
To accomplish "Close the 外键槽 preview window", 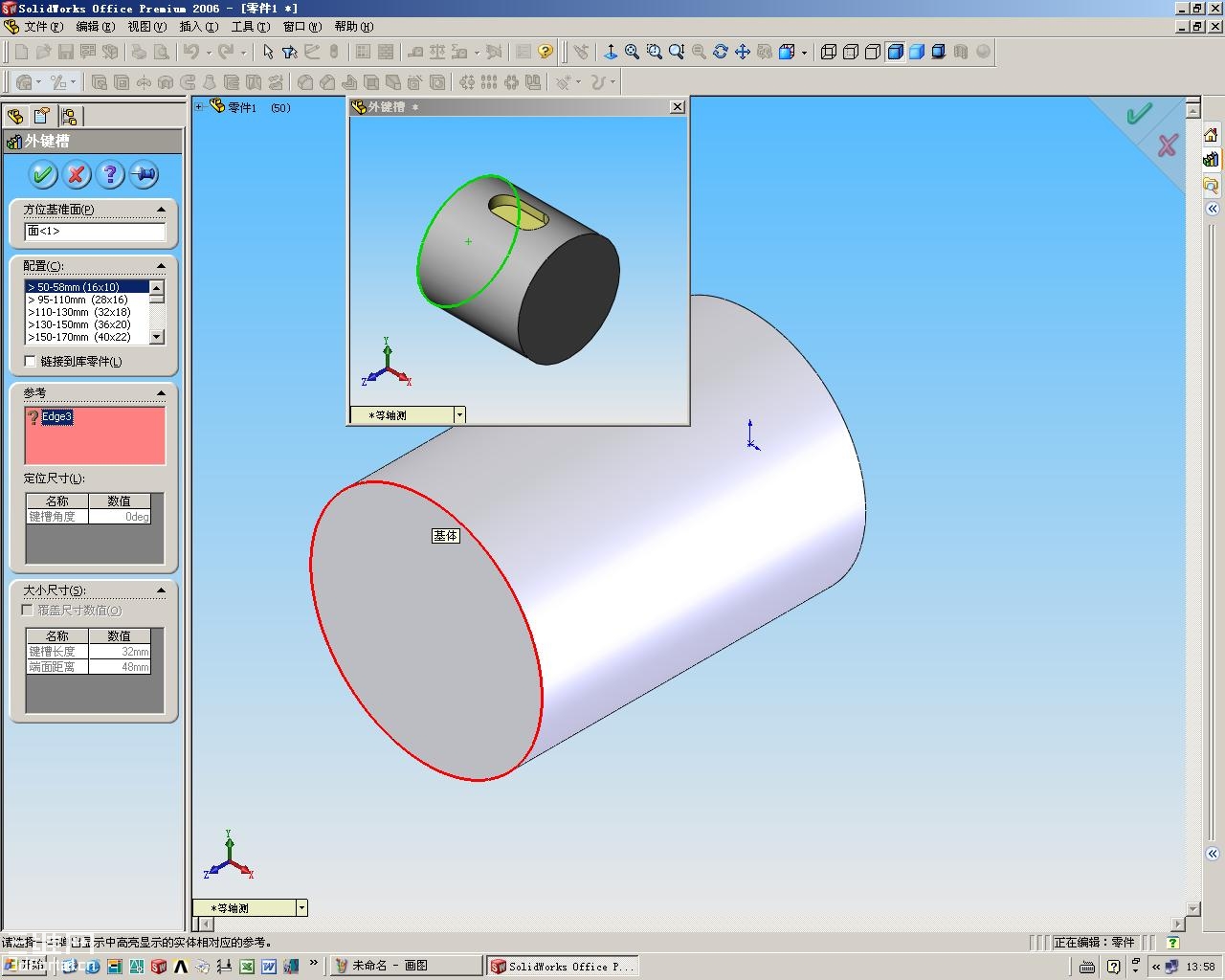I will (678, 106).
